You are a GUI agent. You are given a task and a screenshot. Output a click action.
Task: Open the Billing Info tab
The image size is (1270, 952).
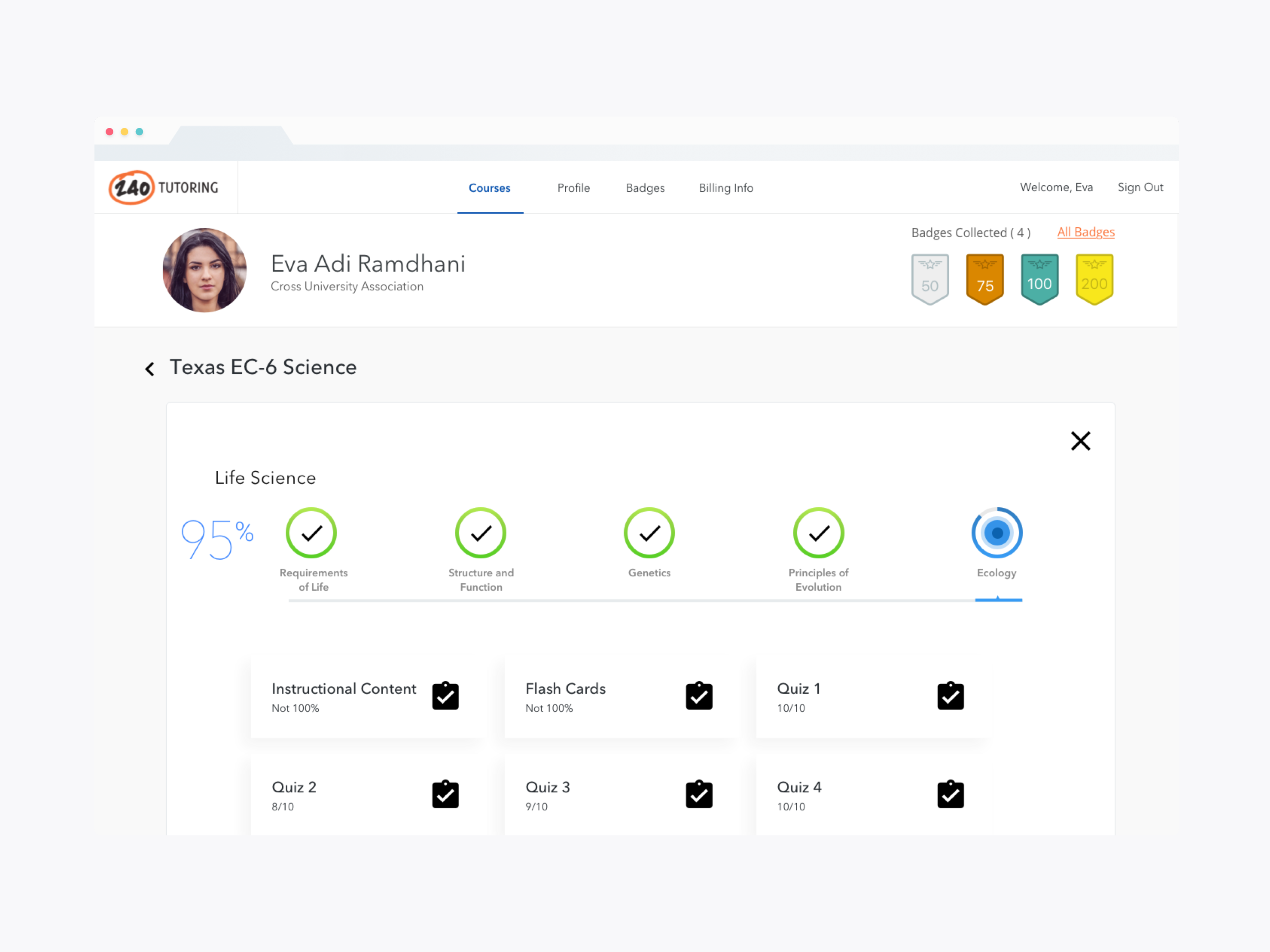726,188
